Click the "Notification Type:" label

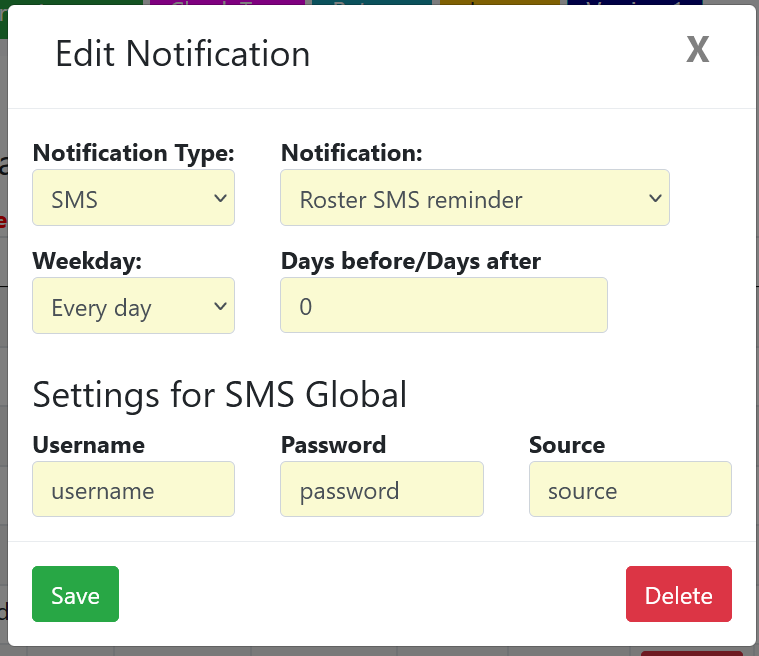(134, 153)
